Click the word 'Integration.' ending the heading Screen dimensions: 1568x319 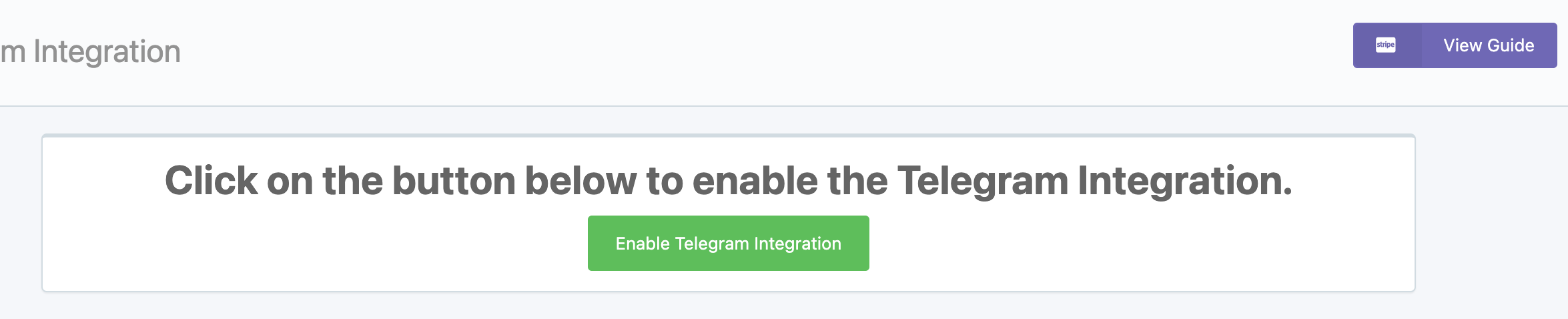(x=1185, y=181)
